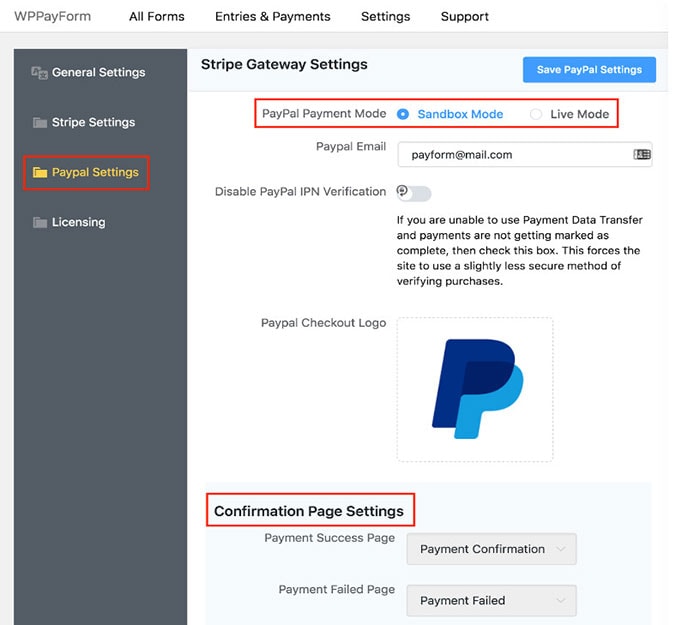This screenshot has width=700, height=625.
Task: Click the Save PayPal Settings button
Action: pyautogui.click(x=589, y=69)
